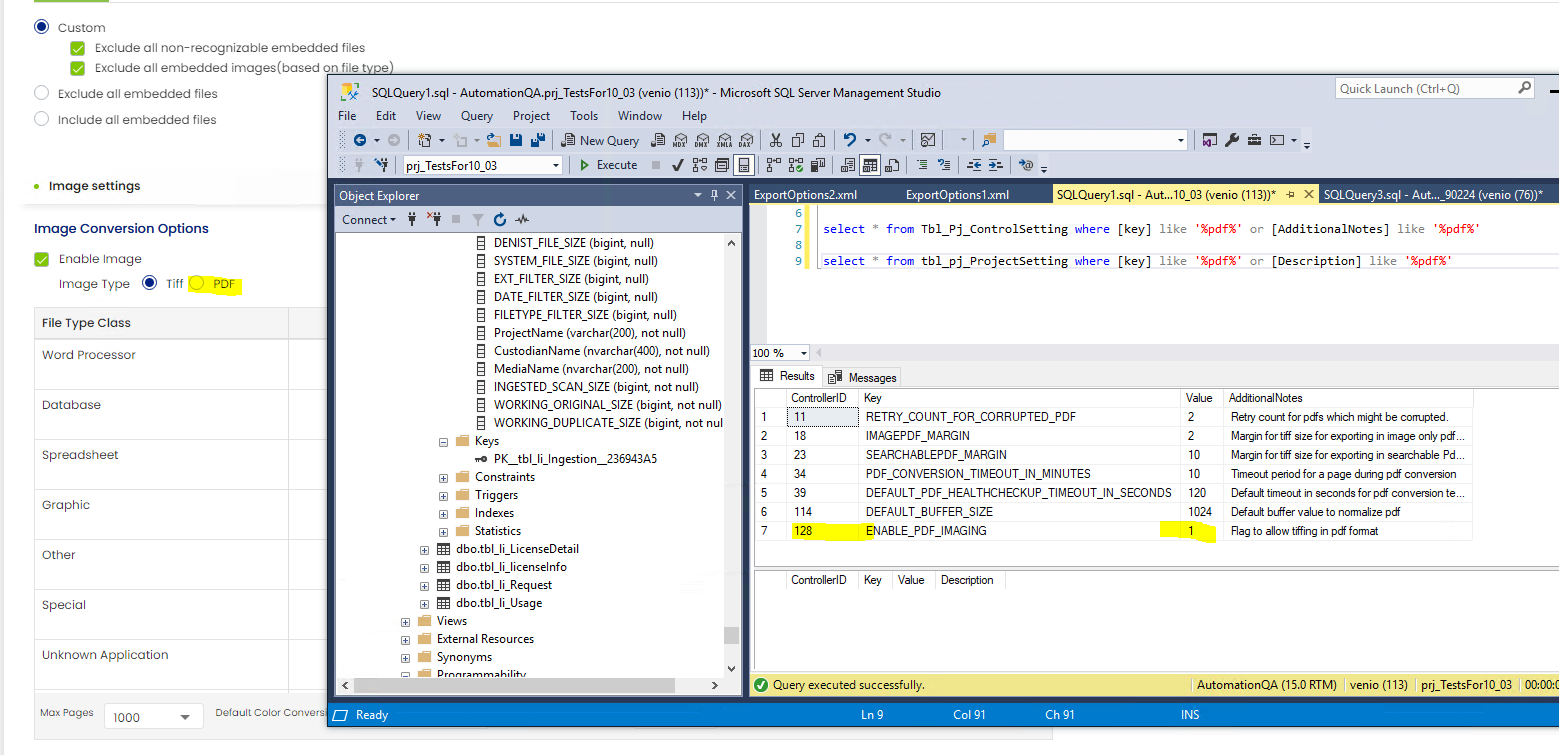Open Activity Monitor pulse icon

(522, 219)
